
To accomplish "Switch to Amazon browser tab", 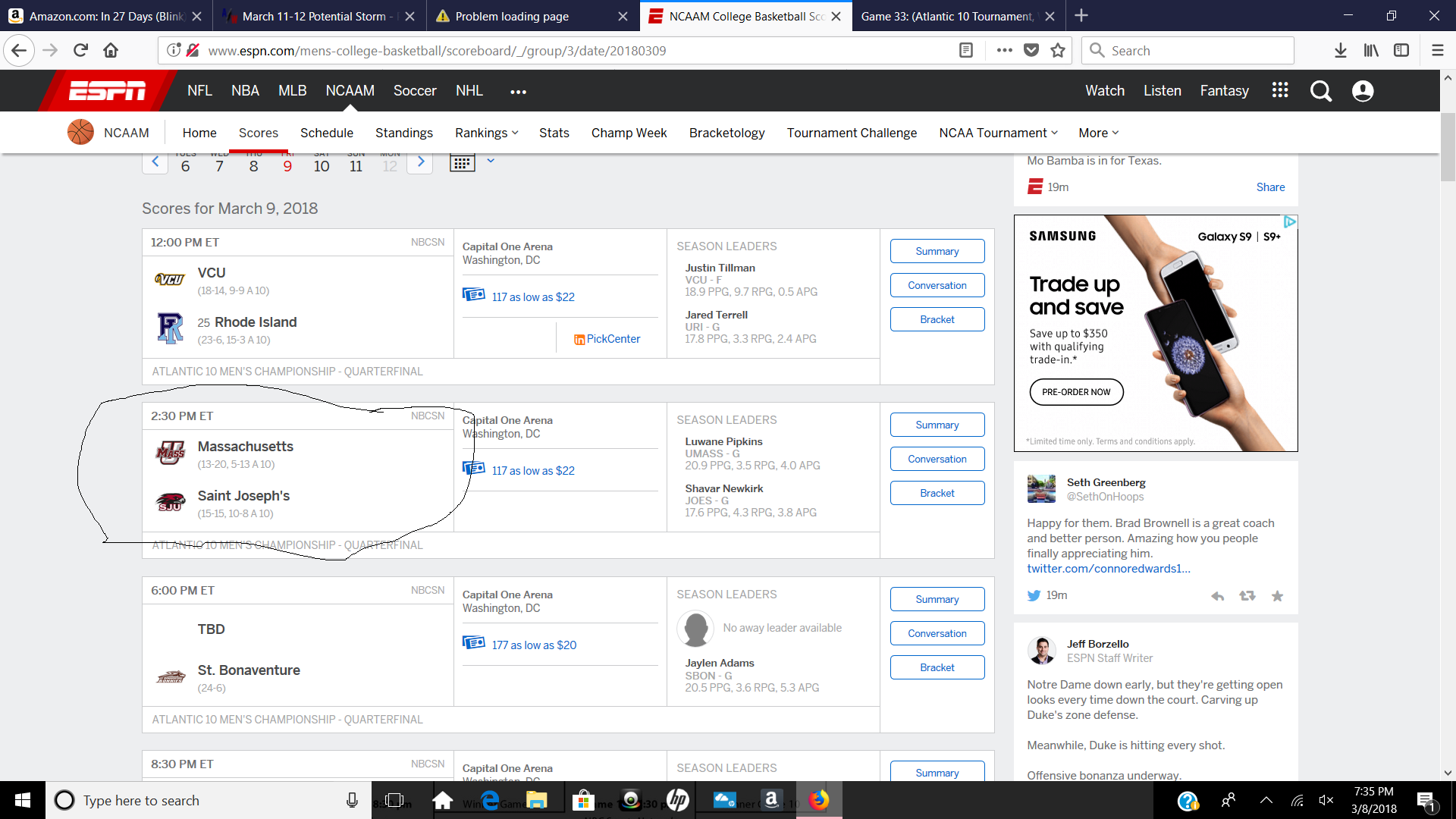I will (x=106, y=16).
